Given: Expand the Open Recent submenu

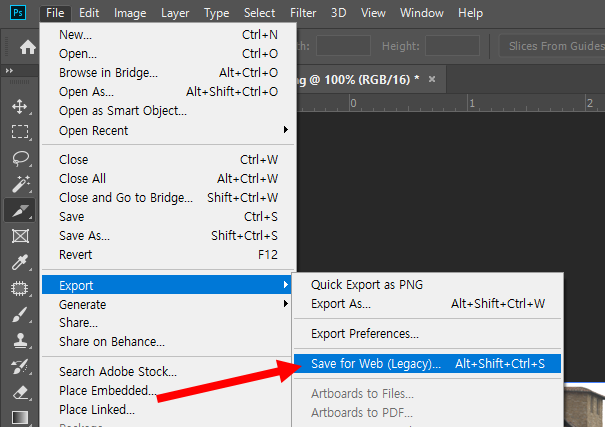Looking at the screenshot, I should pos(169,130).
